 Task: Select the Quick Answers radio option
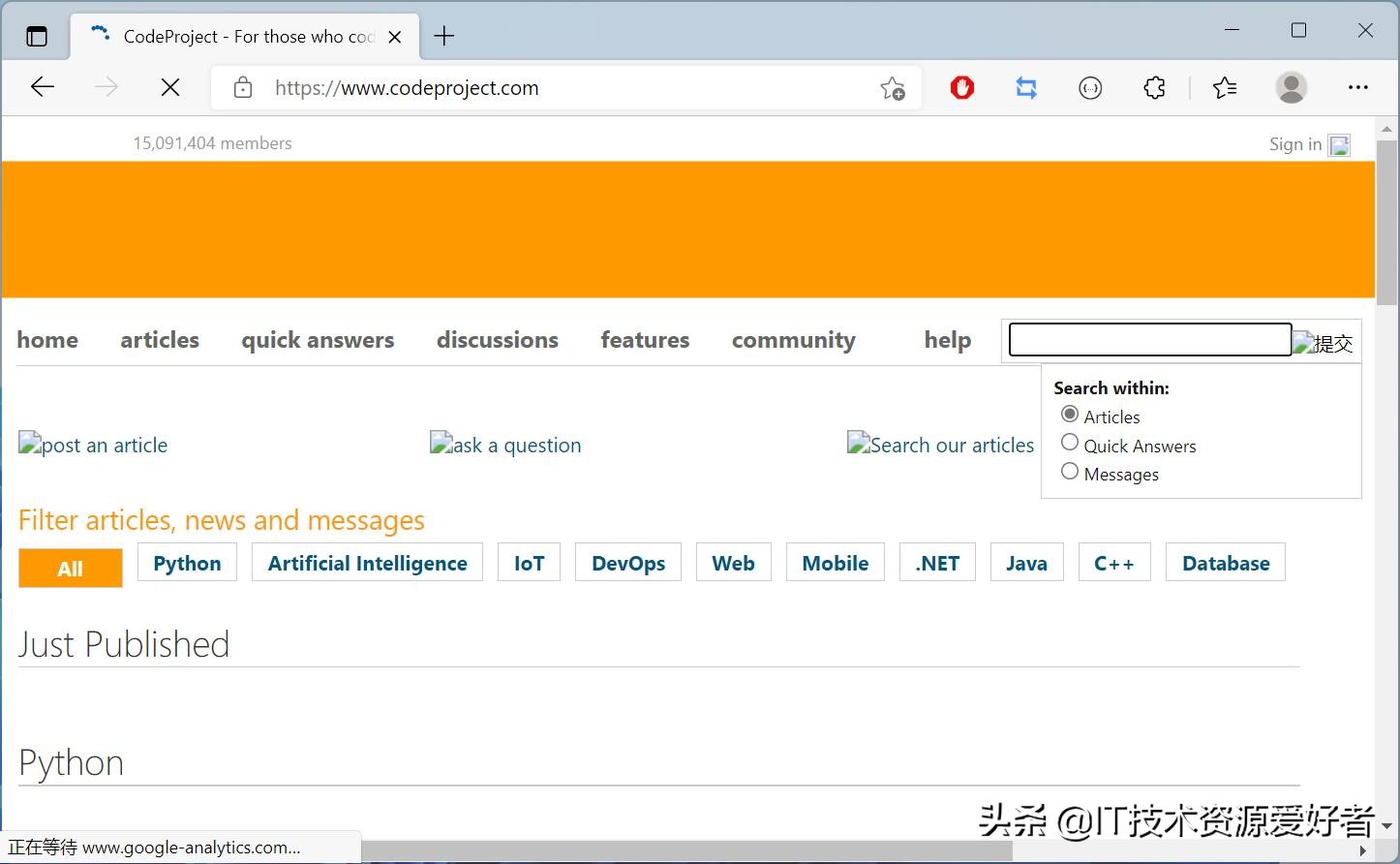(x=1070, y=443)
